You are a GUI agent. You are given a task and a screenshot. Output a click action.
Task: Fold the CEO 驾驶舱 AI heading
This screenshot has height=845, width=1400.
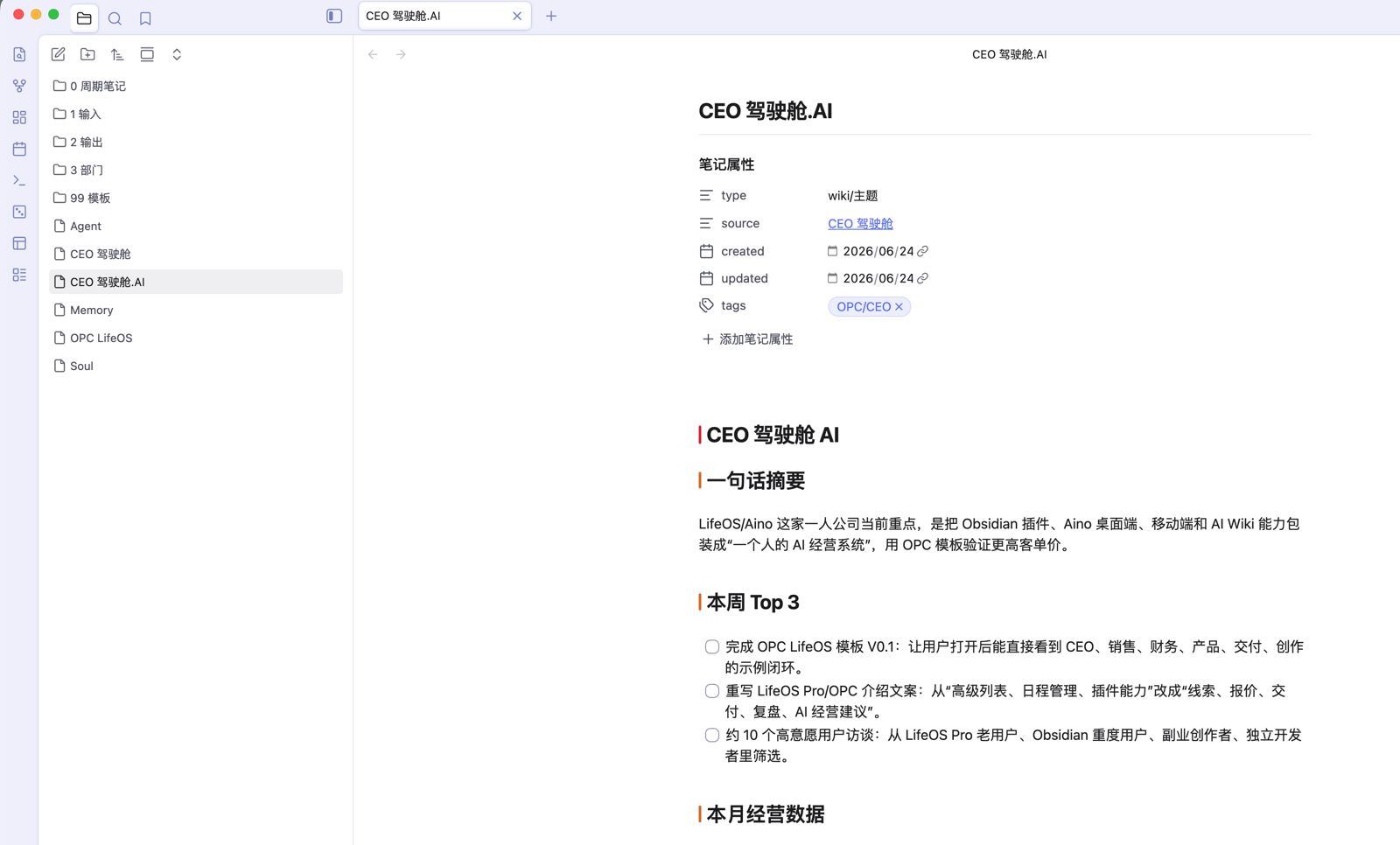773,435
